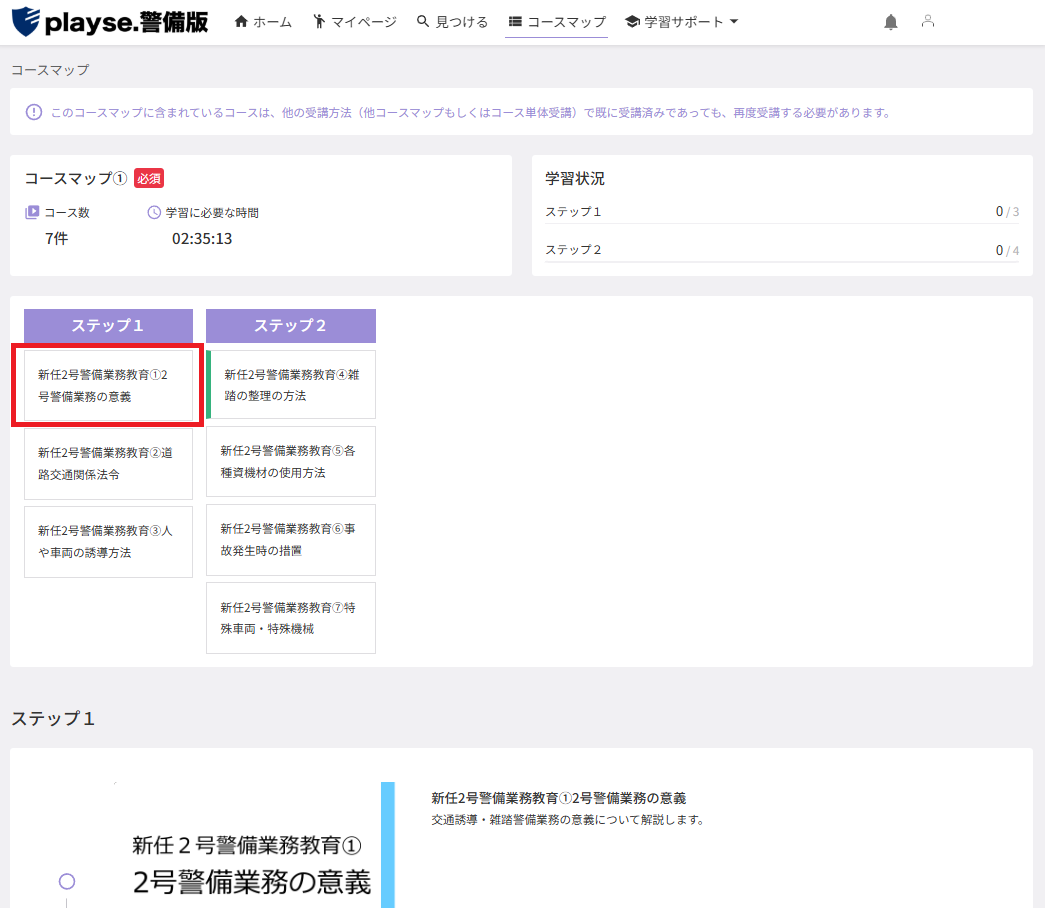The image size is (1045, 908).
Task: Click the 学習サポート graduation cap icon
Action: point(632,21)
